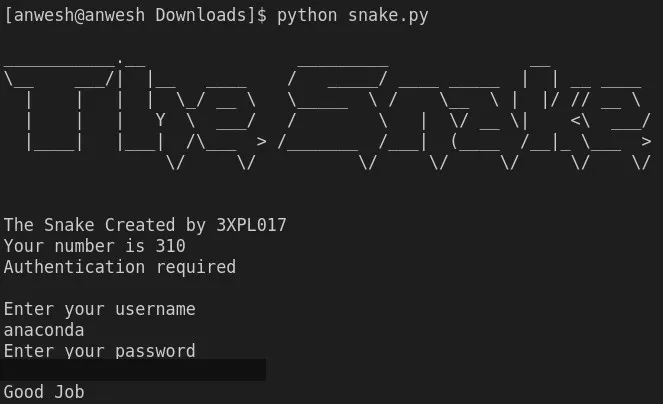The height and width of the screenshot is (404, 663).
Task: Click the 'Good Job' output line
Action: tap(44, 392)
